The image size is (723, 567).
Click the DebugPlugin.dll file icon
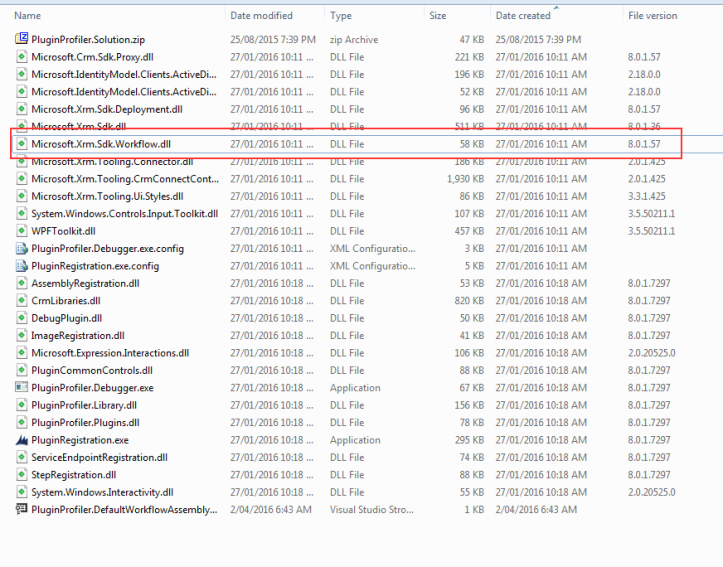22,318
